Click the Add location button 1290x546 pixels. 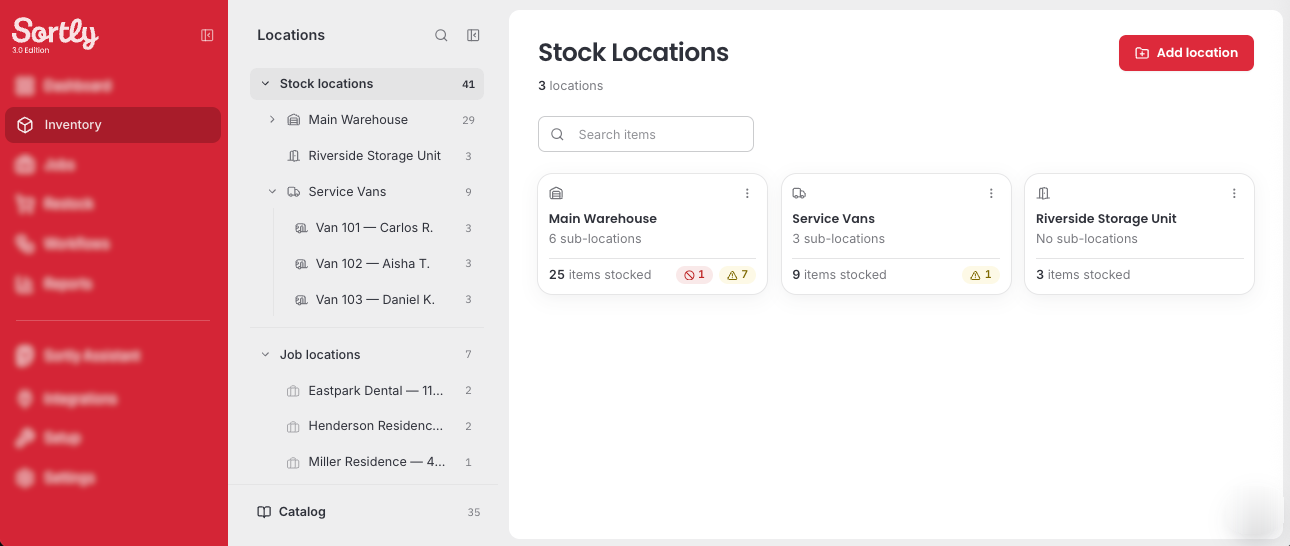click(x=1186, y=53)
